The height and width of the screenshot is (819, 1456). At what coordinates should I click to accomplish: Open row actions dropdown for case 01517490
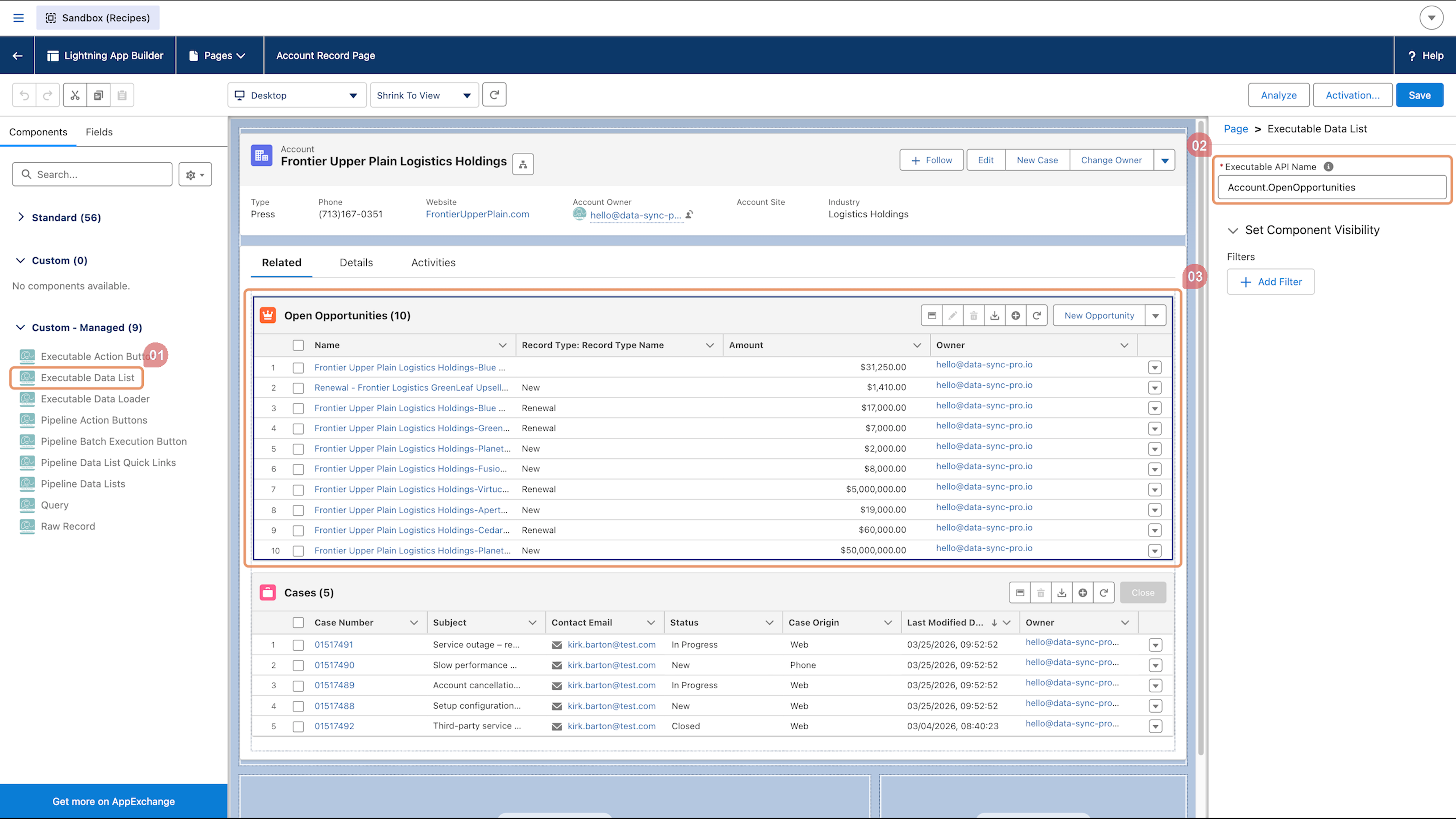[1155, 665]
